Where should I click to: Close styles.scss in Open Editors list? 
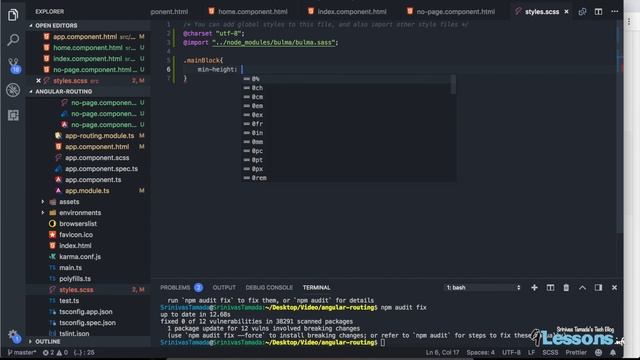tap(38, 80)
